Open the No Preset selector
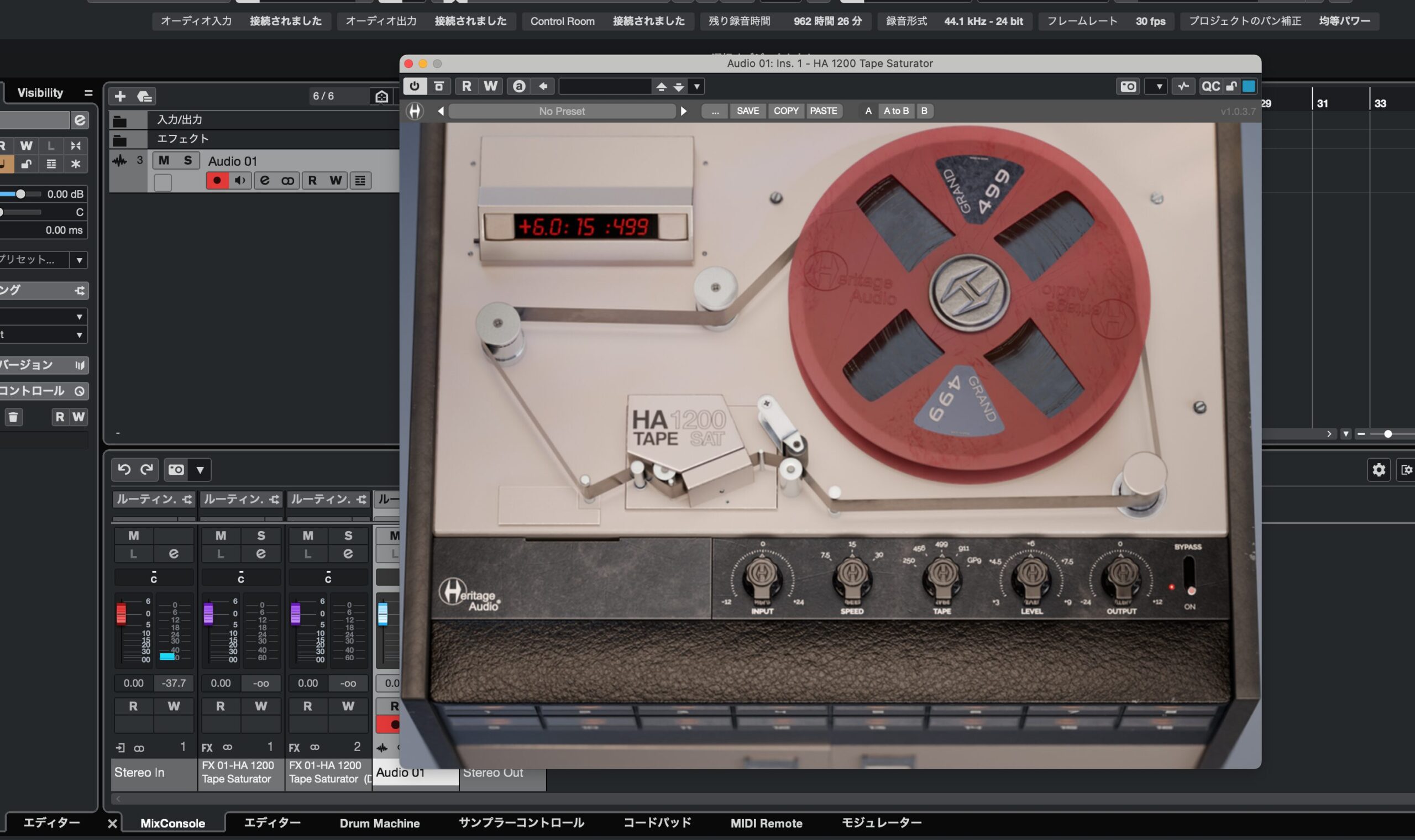The image size is (1415, 840). (x=562, y=111)
